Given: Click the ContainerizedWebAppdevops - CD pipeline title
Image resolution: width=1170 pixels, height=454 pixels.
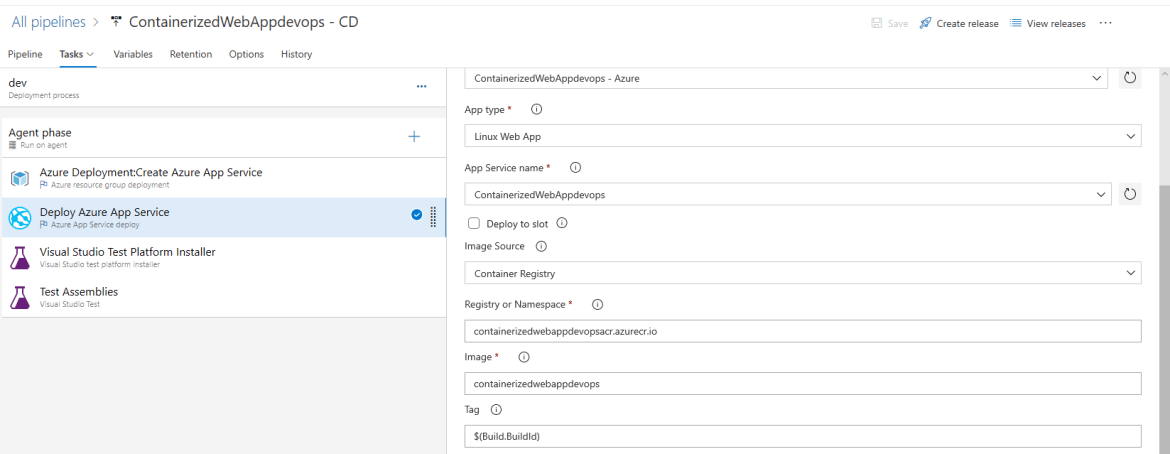Looking at the screenshot, I should pos(243,22).
